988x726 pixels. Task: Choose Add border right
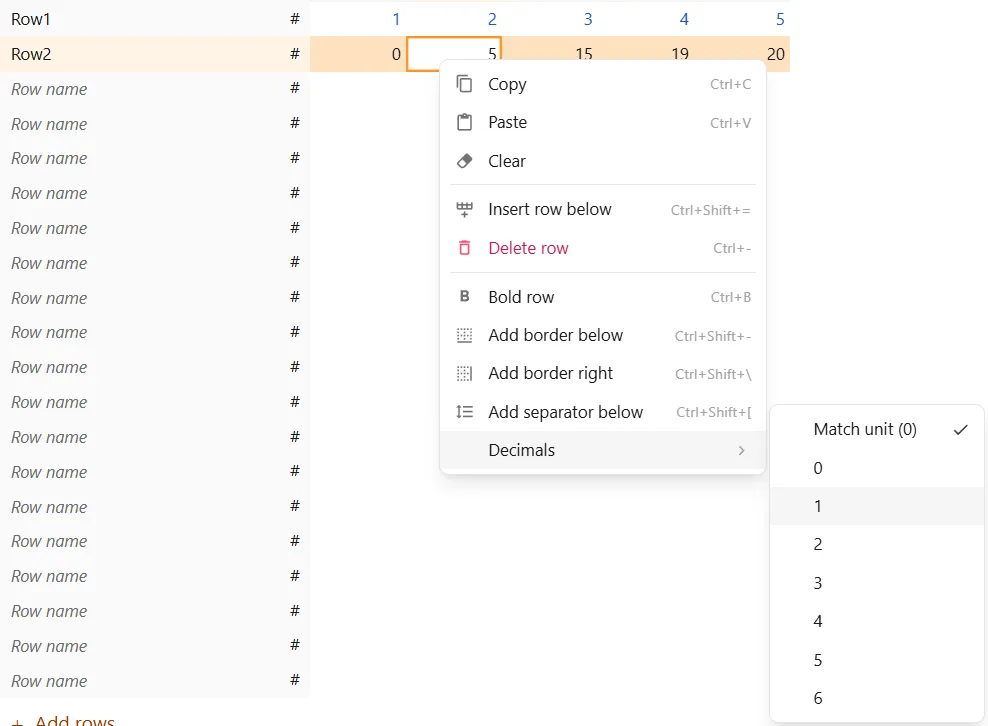point(603,374)
